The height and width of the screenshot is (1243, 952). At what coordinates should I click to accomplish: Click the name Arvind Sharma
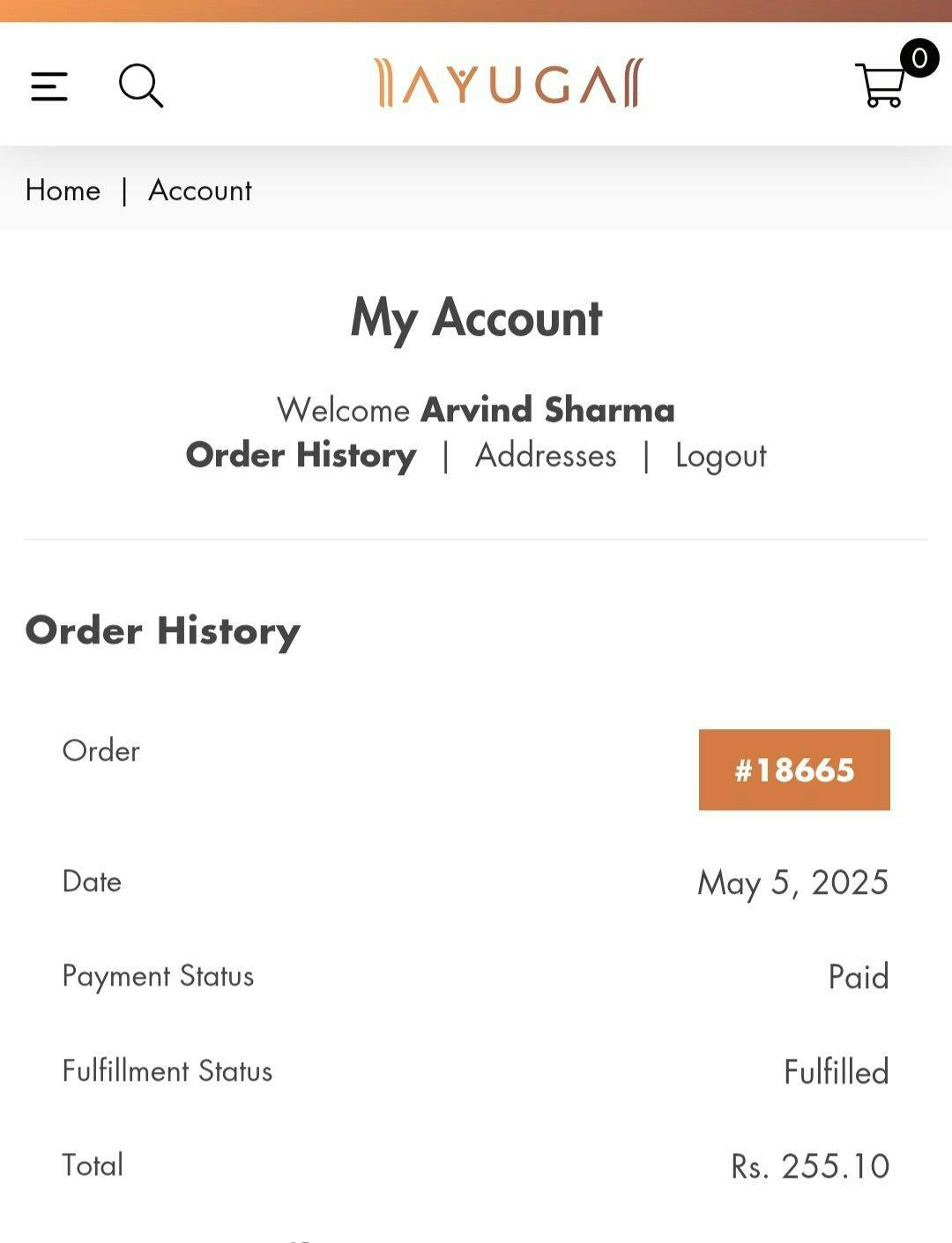pyautogui.click(x=547, y=410)
